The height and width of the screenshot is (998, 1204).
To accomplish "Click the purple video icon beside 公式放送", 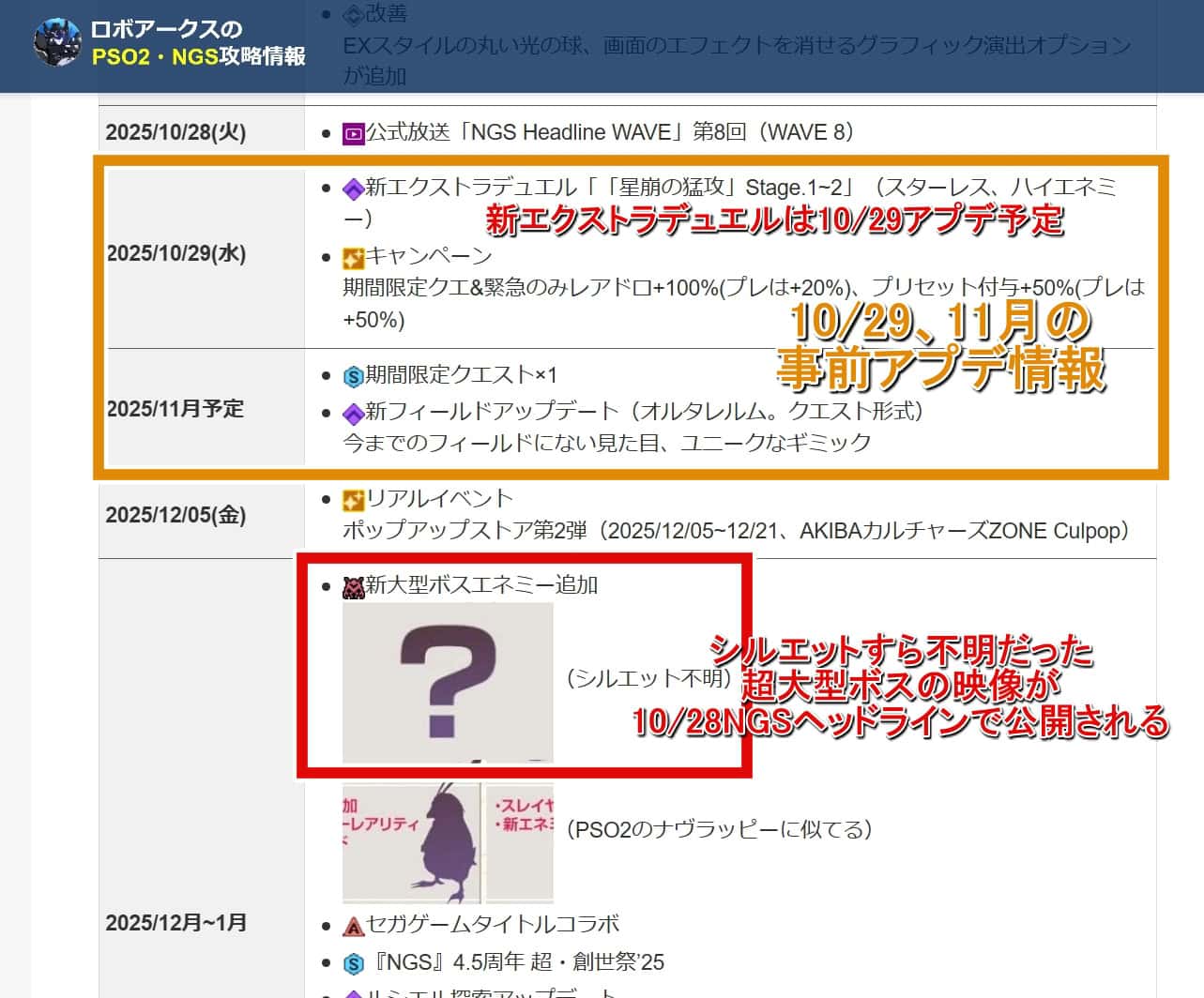I will (353, 133).
